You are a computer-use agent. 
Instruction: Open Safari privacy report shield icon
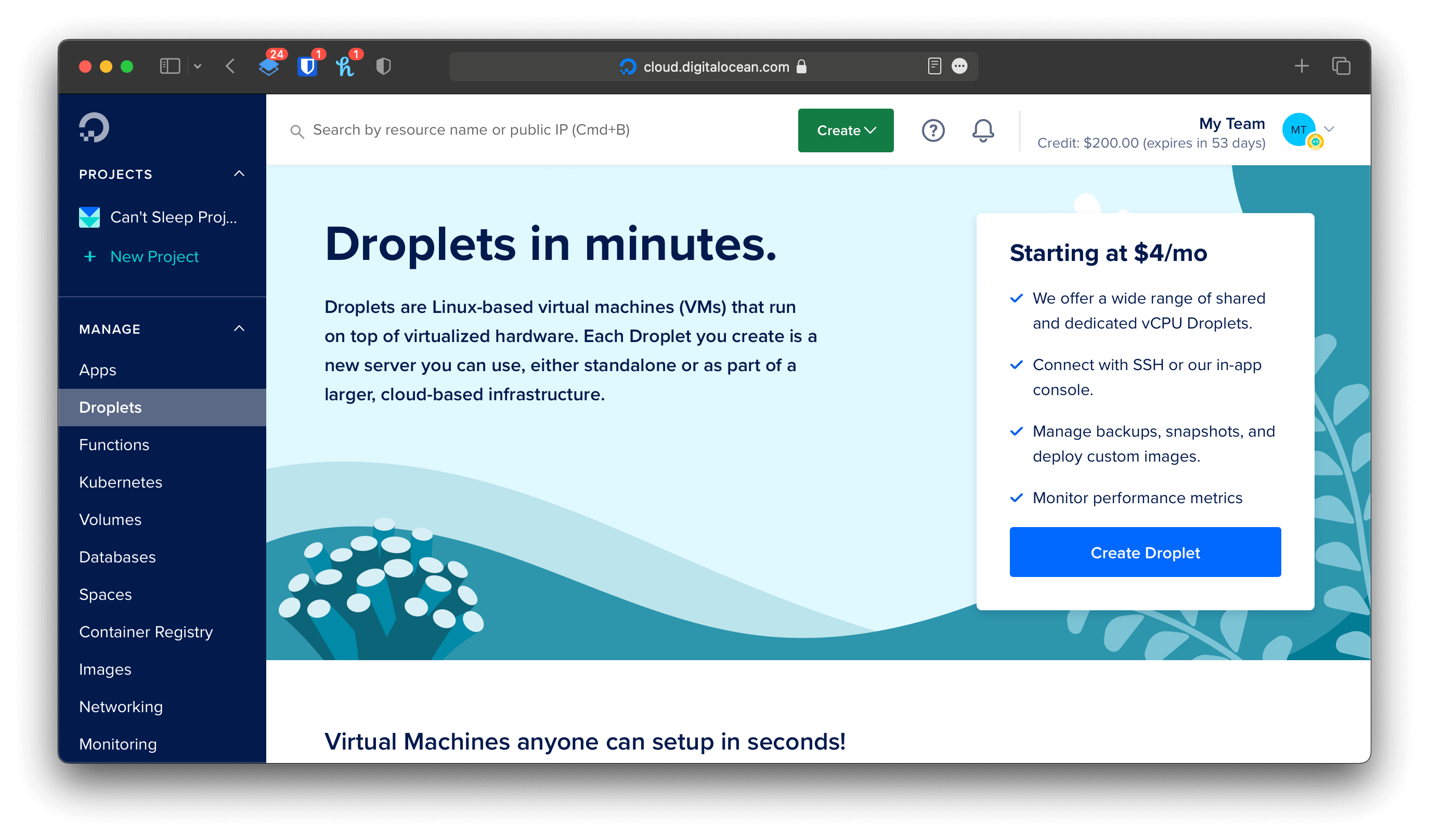click(384, 67)
